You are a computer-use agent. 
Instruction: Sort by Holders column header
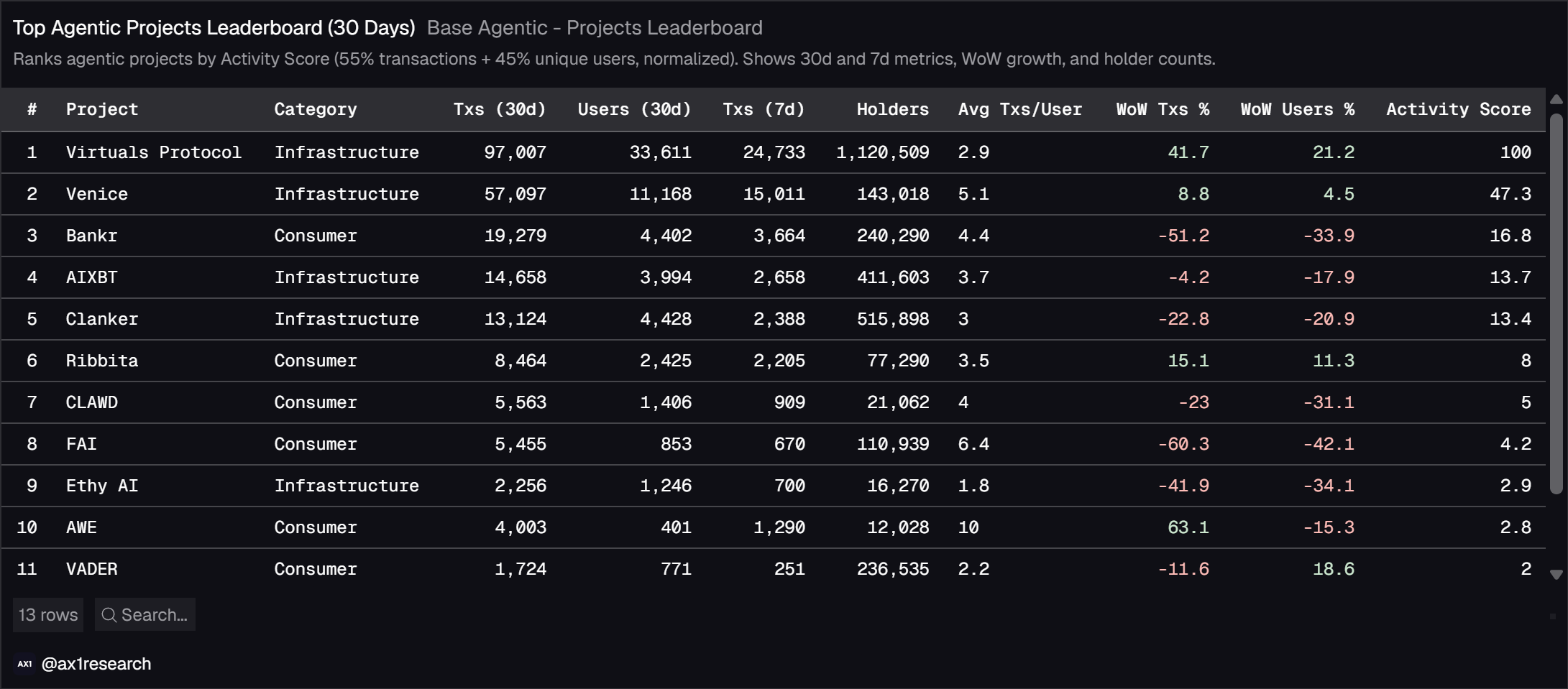click(892, 109)
